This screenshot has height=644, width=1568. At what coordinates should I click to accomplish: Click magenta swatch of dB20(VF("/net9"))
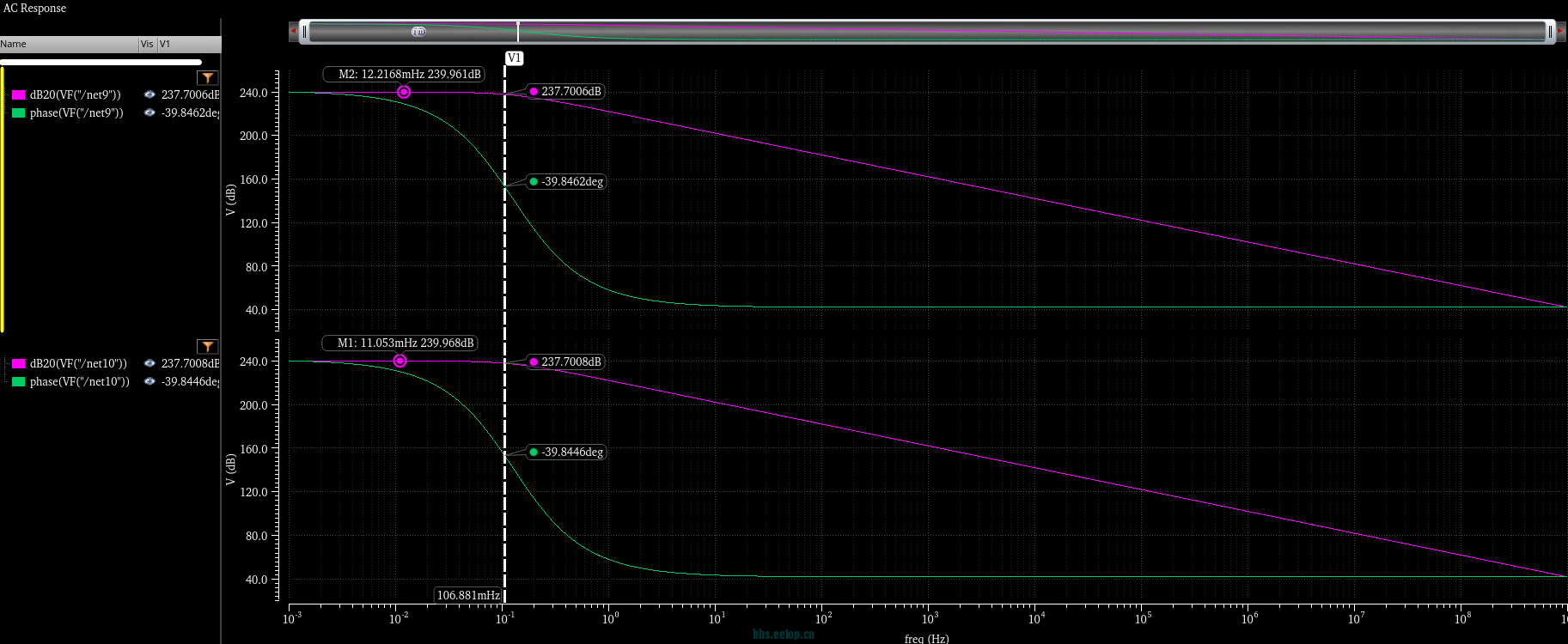coord(18,94)
